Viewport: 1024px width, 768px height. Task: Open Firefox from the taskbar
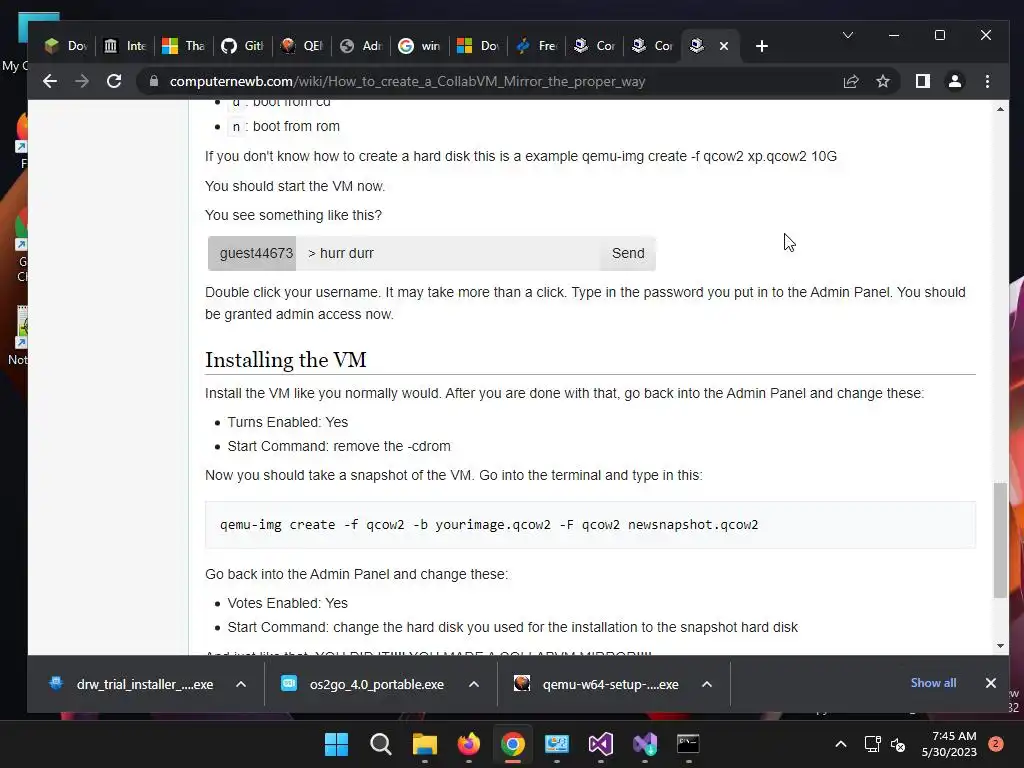click(468, 744)
